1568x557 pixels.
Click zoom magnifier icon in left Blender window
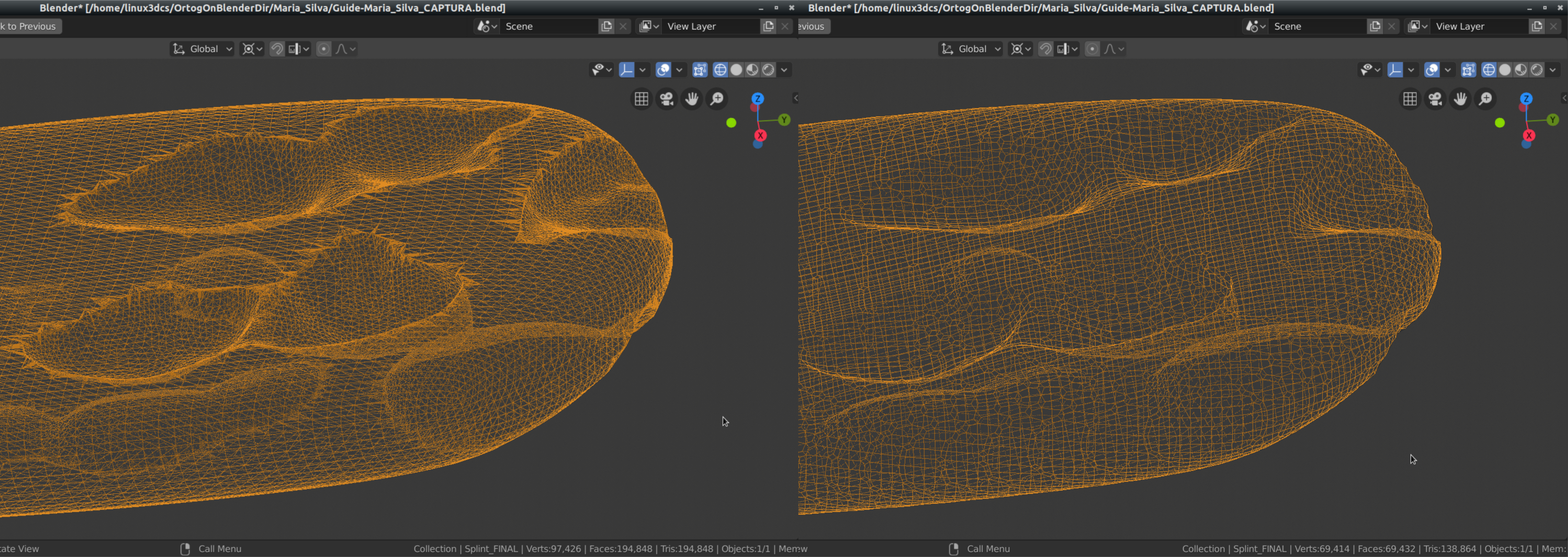tap(717, 99)
